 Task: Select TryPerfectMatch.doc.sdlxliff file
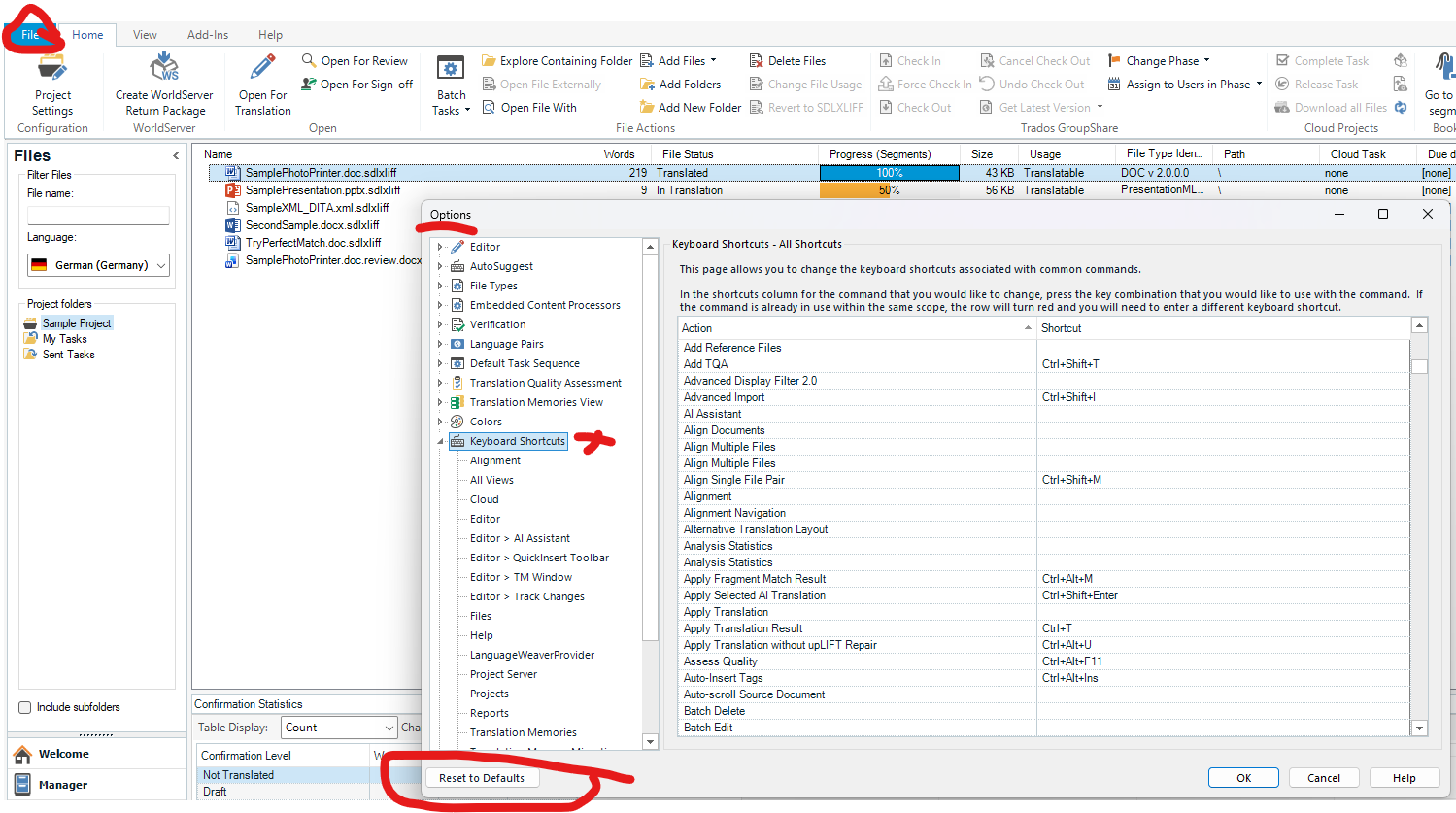(313, 243)
